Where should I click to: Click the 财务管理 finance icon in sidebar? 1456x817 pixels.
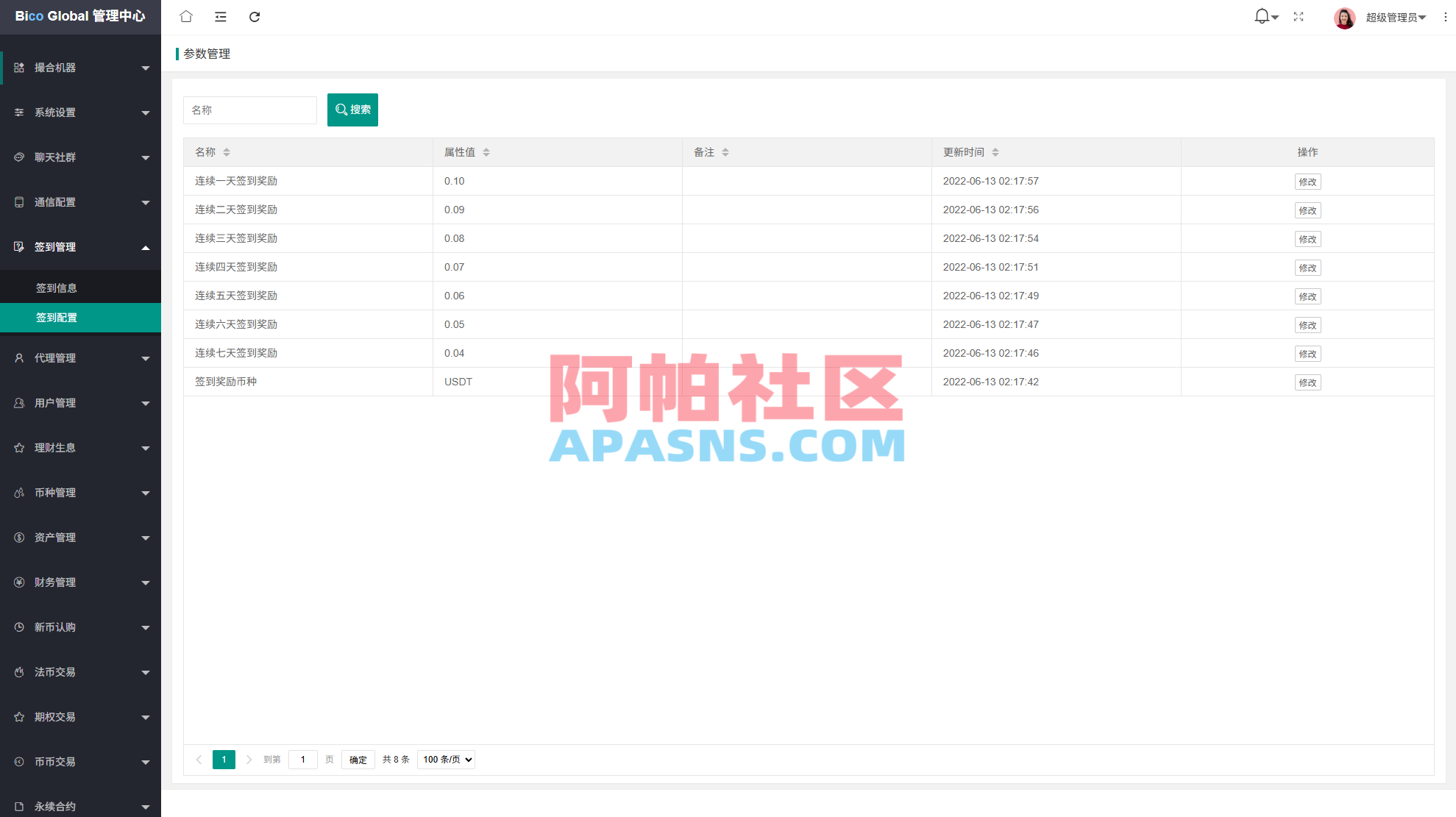18,582
